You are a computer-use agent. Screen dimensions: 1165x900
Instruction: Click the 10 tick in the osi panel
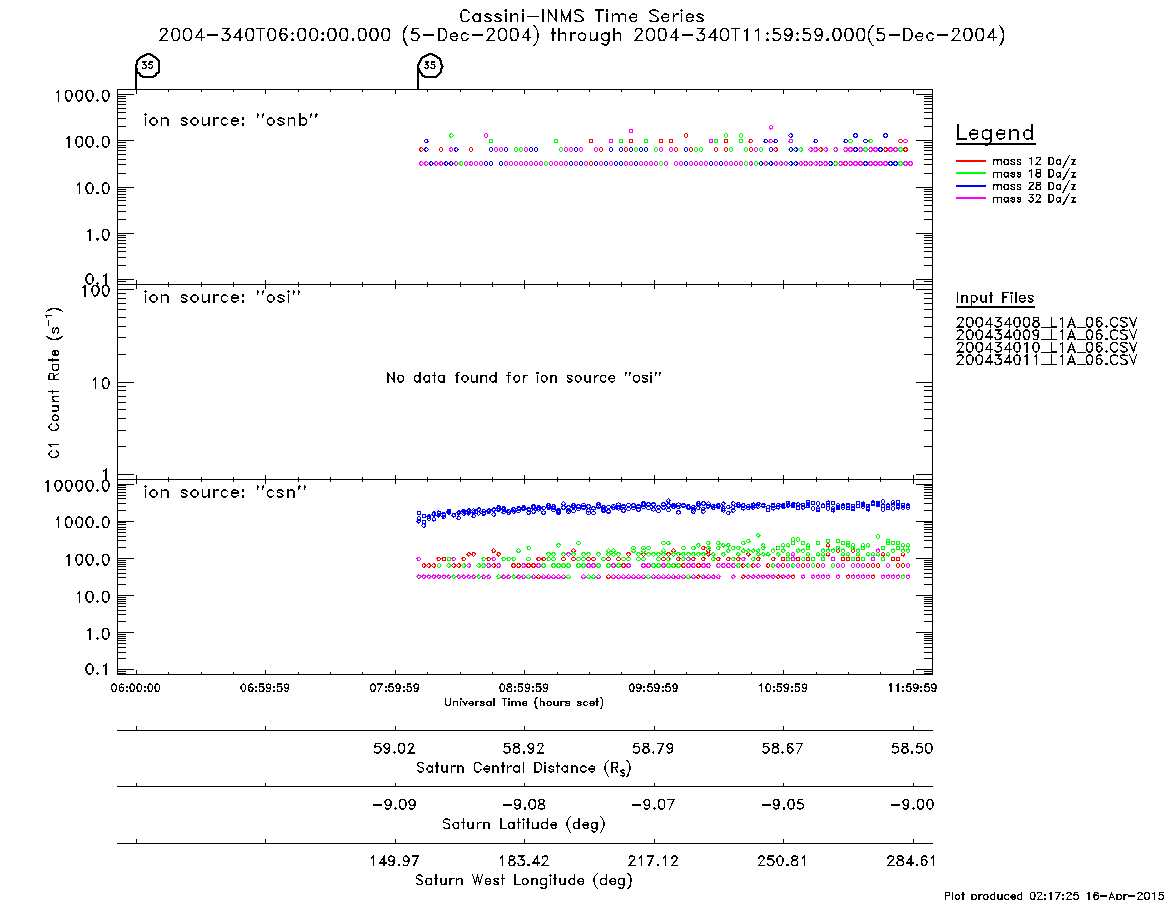(x=101, y=383)
